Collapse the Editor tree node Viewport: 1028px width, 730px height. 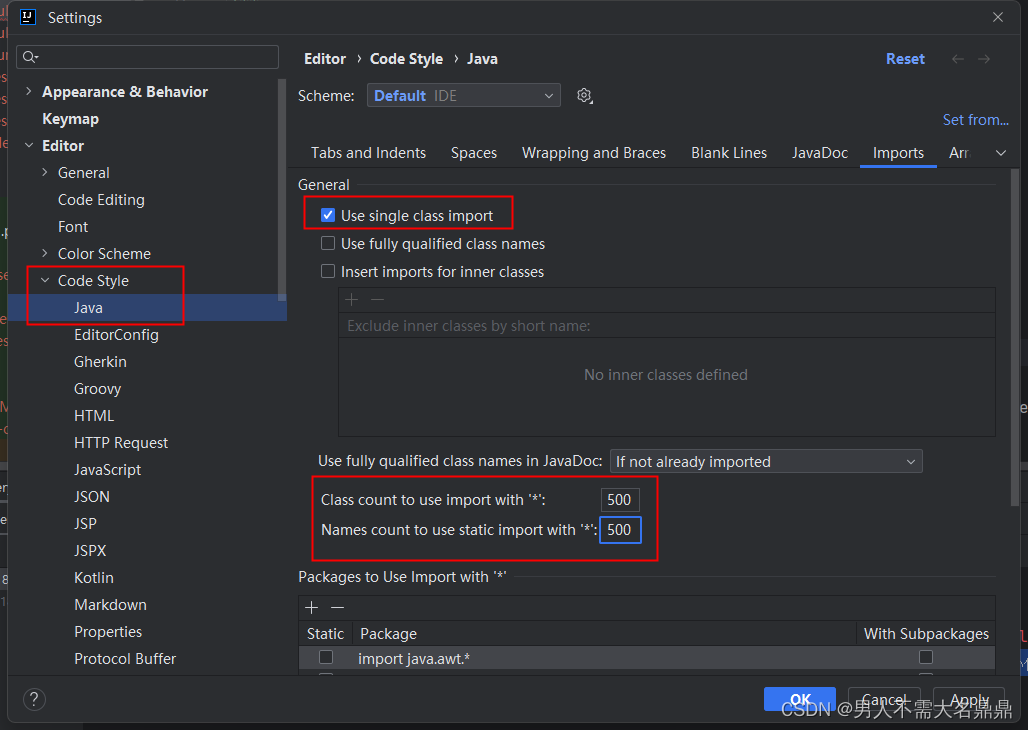pyautogui.click(x=29, y=145)
